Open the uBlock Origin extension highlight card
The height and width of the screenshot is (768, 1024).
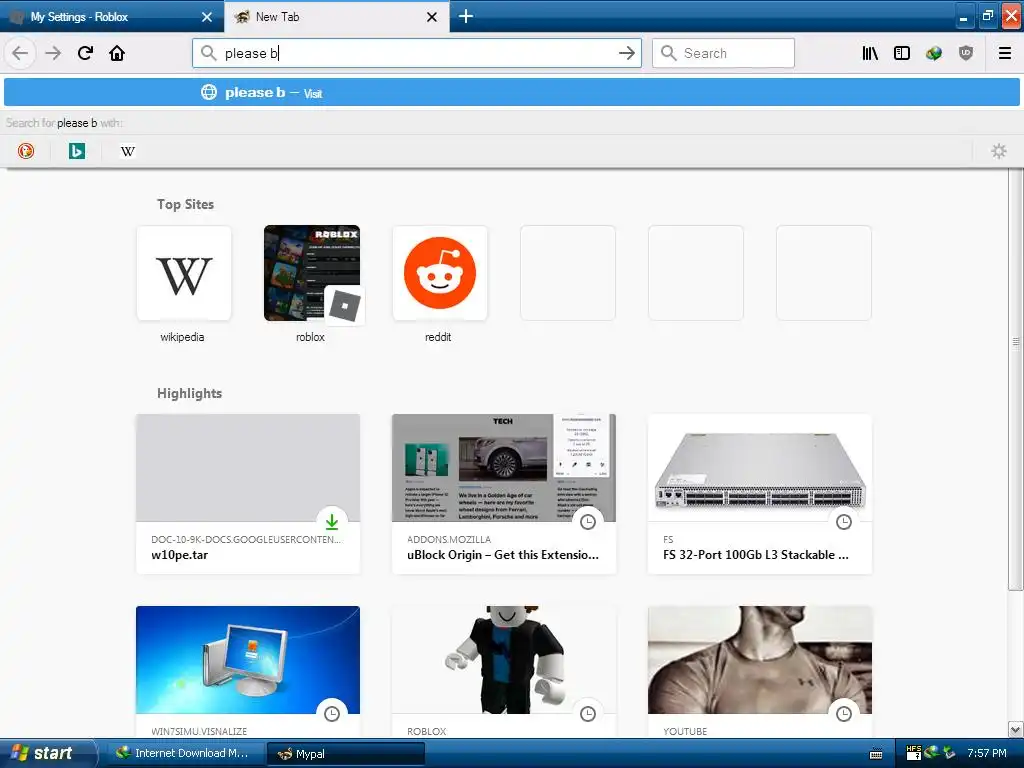(504, 494)
